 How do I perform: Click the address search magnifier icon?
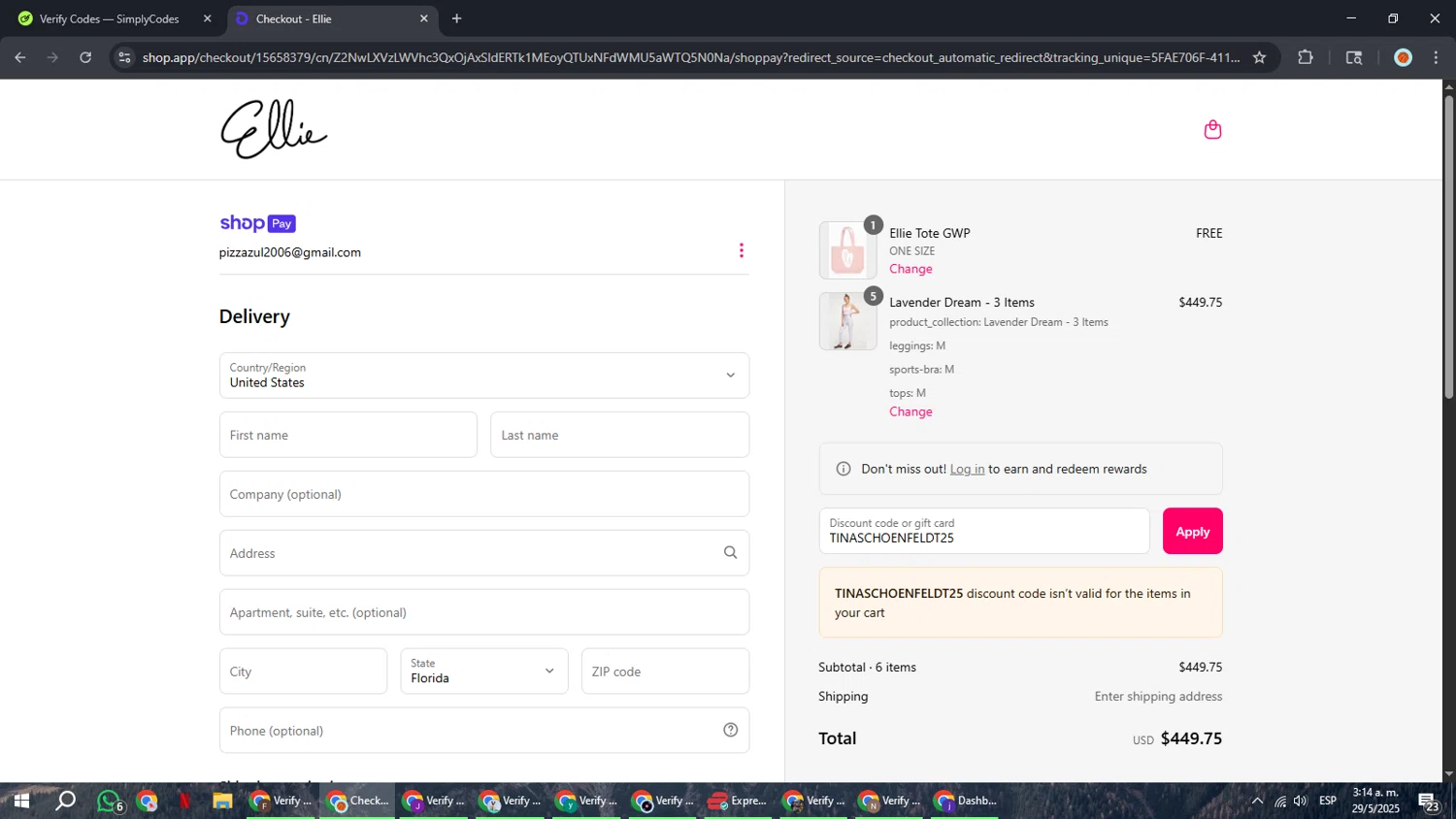point(731,553)
